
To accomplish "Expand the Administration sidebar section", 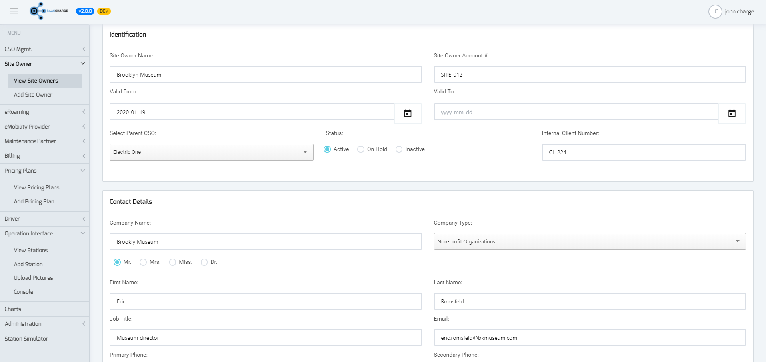I will 44,324.
